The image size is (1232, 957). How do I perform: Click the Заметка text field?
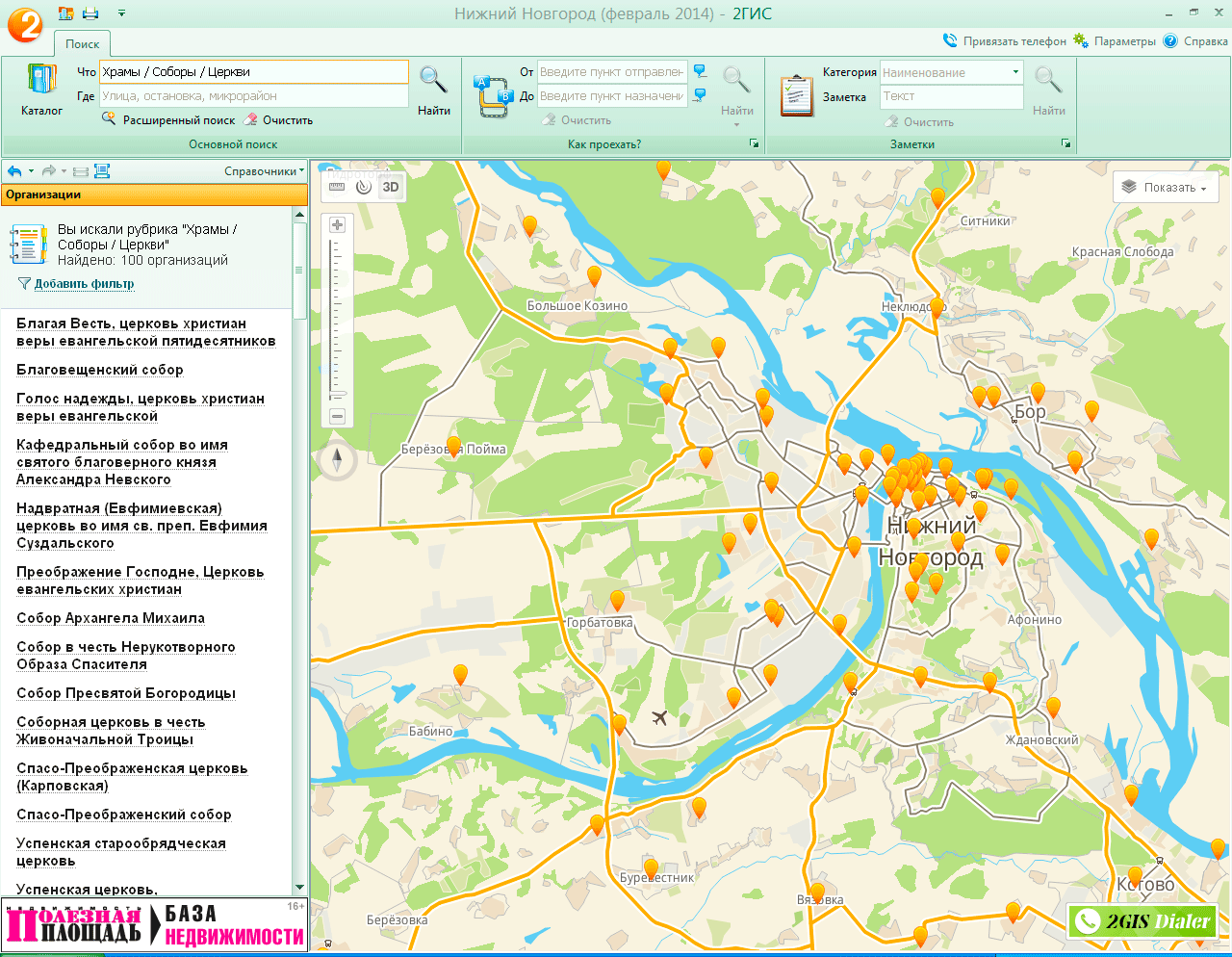click(952, 96)
